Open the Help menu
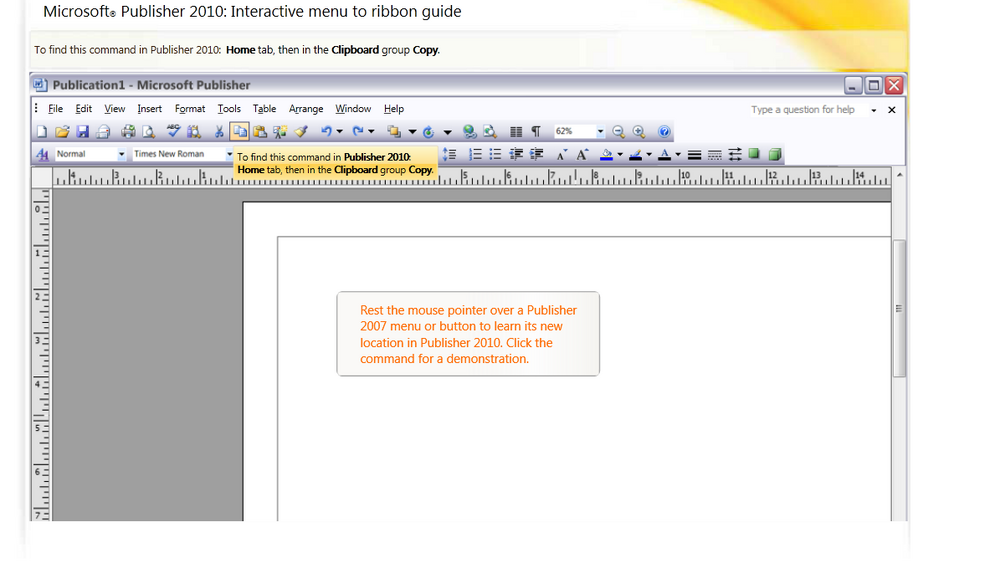The image size is (1000, 568). click(x=393, y=109)
